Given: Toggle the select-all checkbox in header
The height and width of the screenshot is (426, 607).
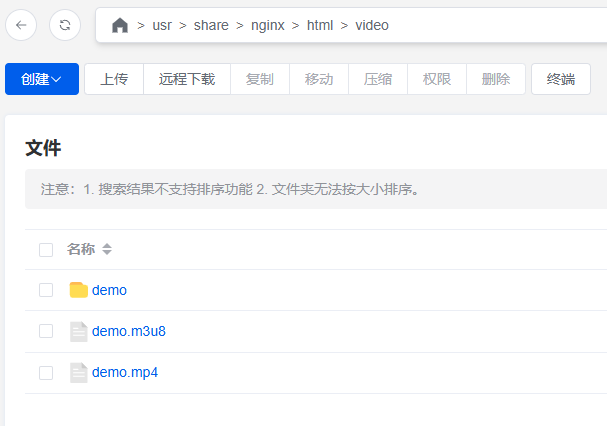Looking at the screenshot, I should tap(46, 250).
